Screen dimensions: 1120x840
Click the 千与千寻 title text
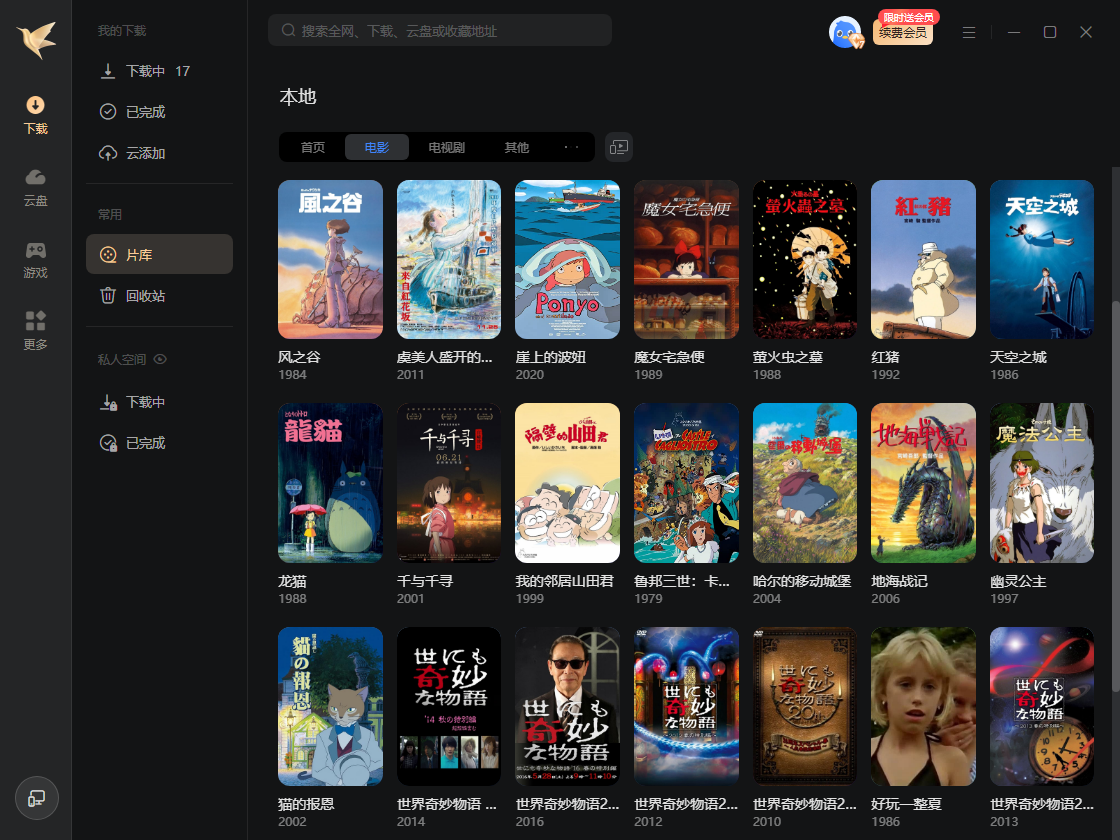pyautogui.click(x=425, y=581)
